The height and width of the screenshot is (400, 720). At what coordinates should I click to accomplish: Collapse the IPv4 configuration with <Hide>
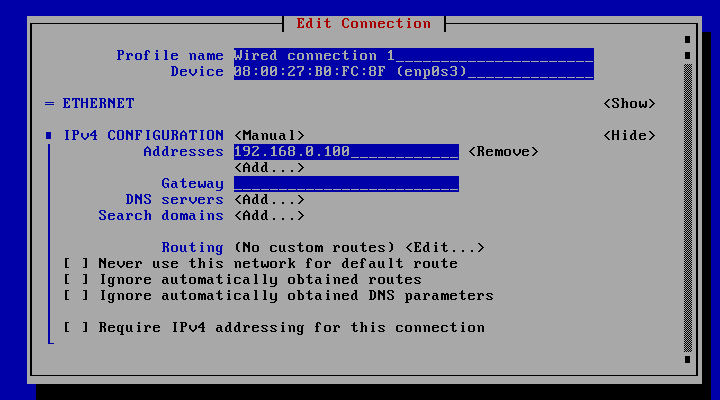pos(629,135)
